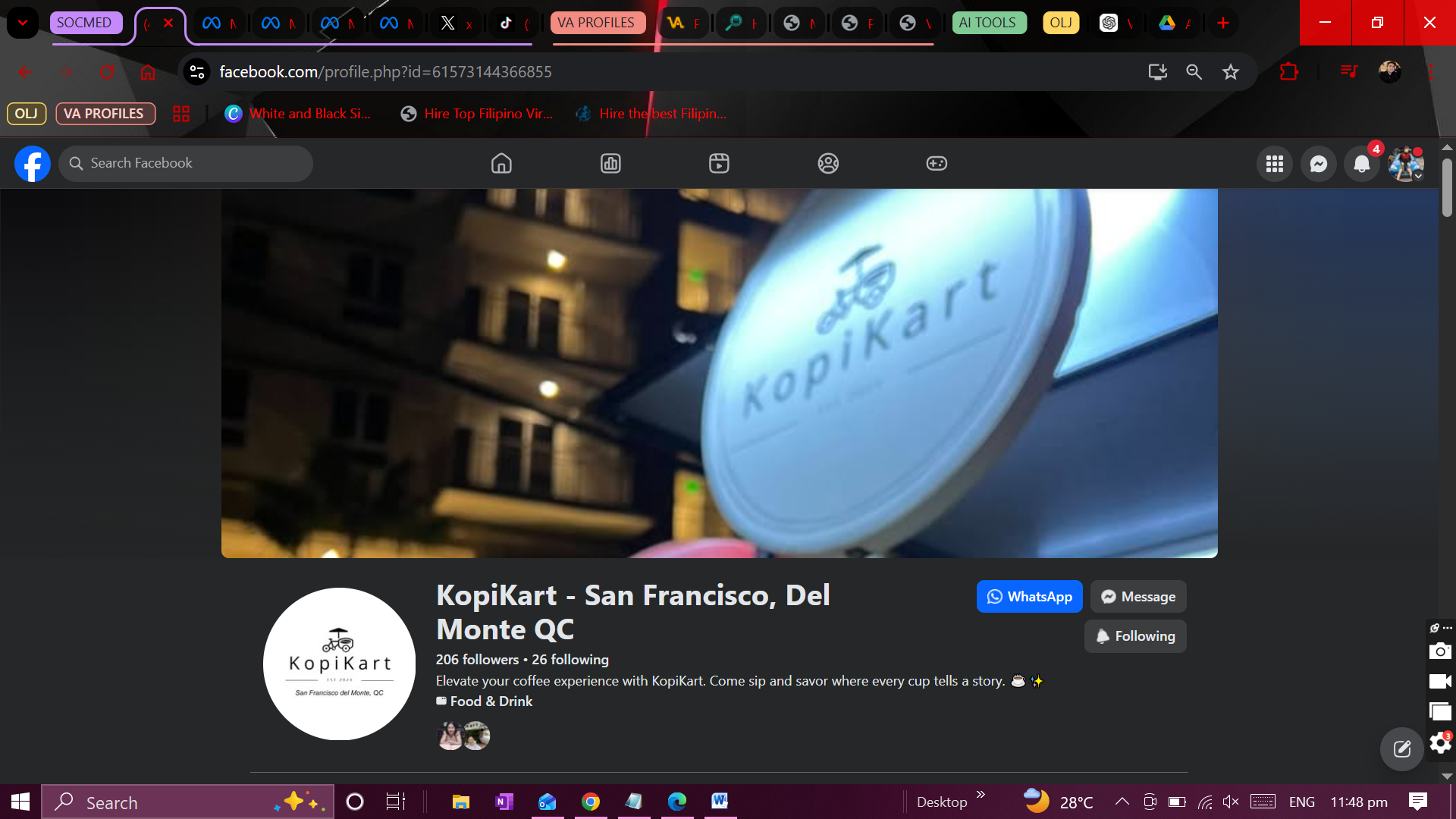Toggle the OLJ tab group label
Viewport: 1456px width, 819px height.
[1061, 23]
